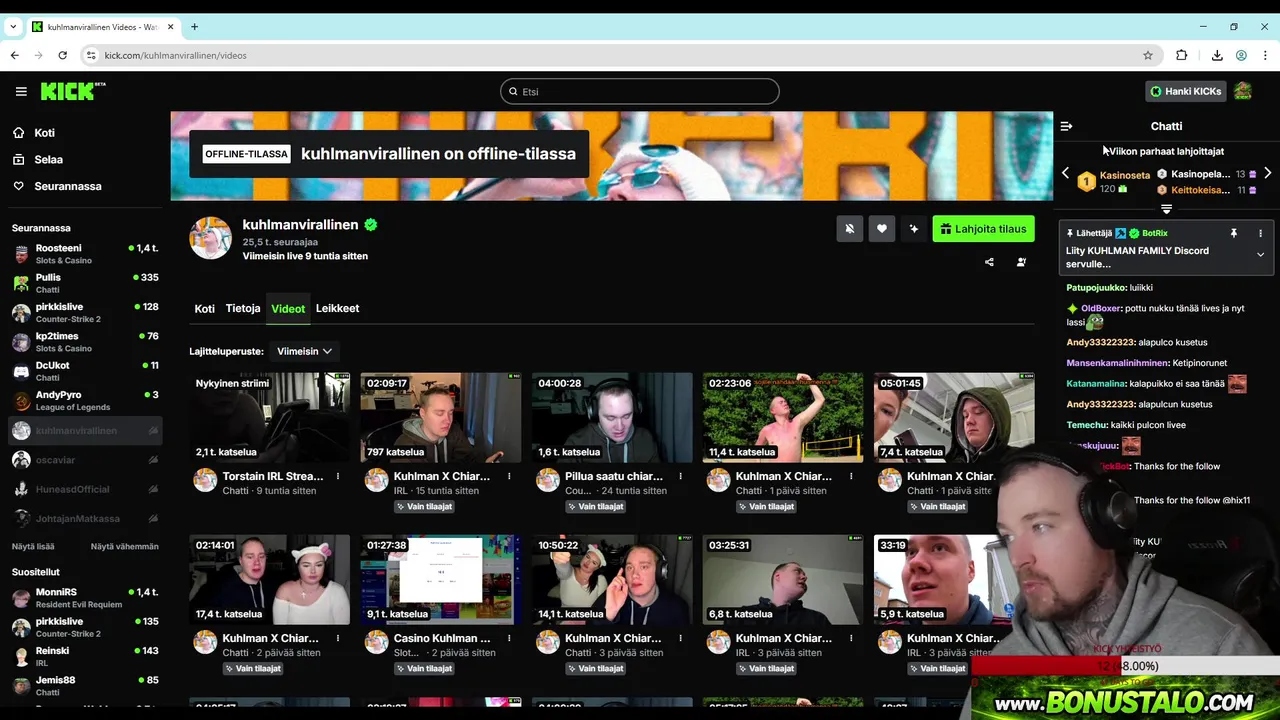
Task: Open the Viimeisin sort dropdown
Action: pos(304,351)
